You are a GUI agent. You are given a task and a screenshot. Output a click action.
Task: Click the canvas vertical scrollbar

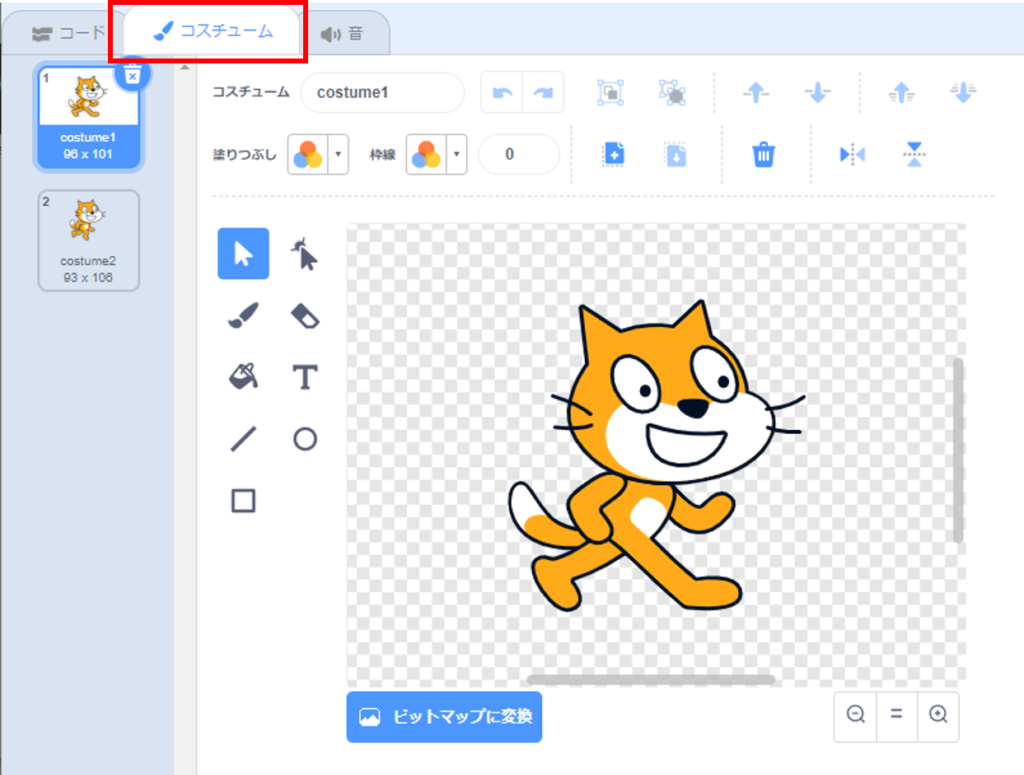pos(958,451)
